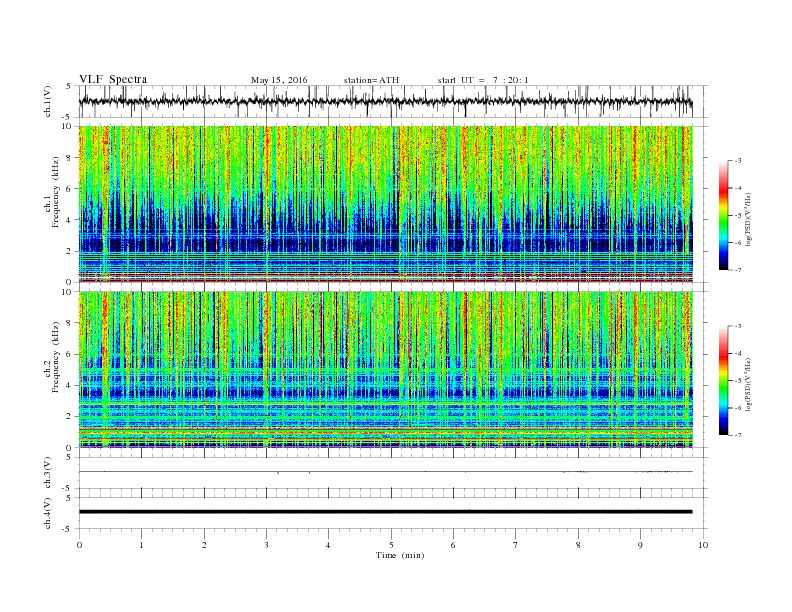Click time axis tick label "1"

pos(142,545)
